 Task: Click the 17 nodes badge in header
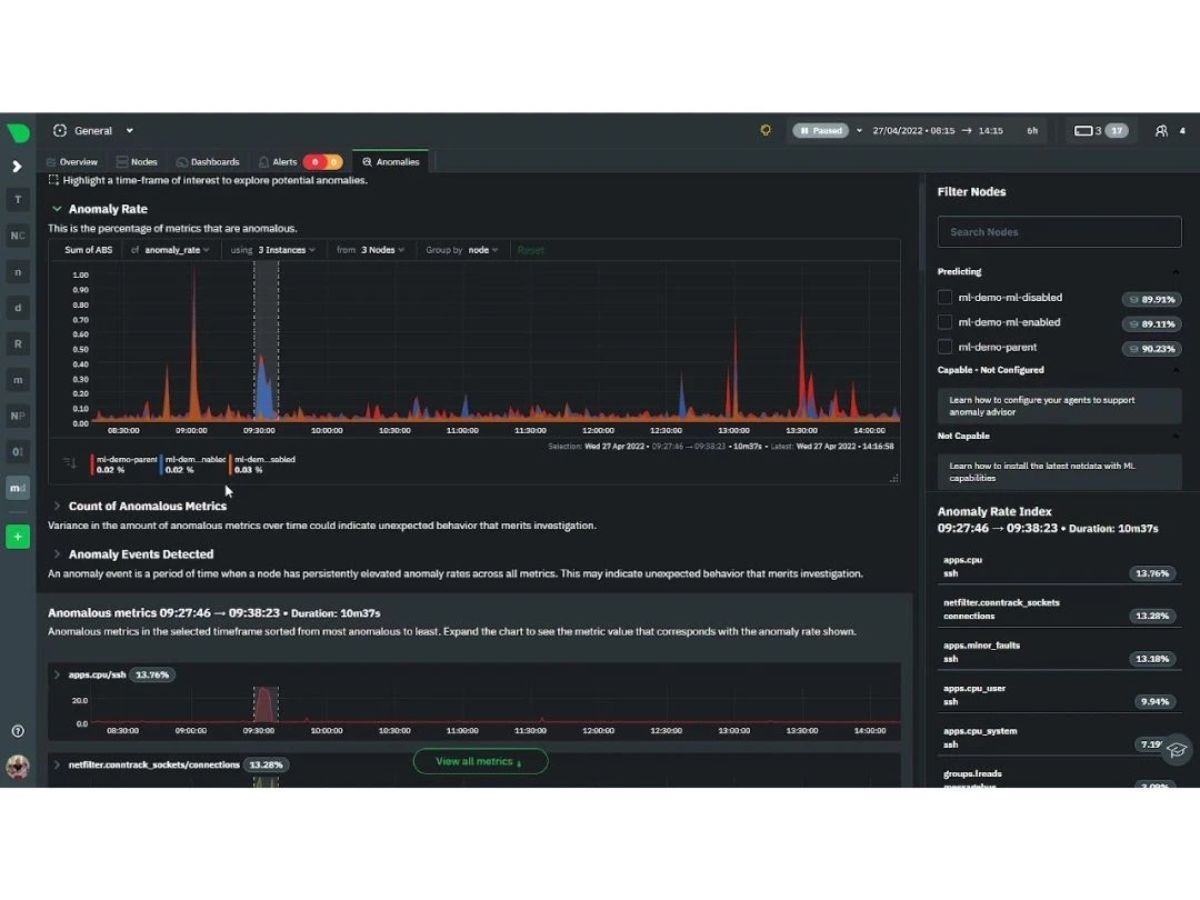click(x=1117, y=131)
